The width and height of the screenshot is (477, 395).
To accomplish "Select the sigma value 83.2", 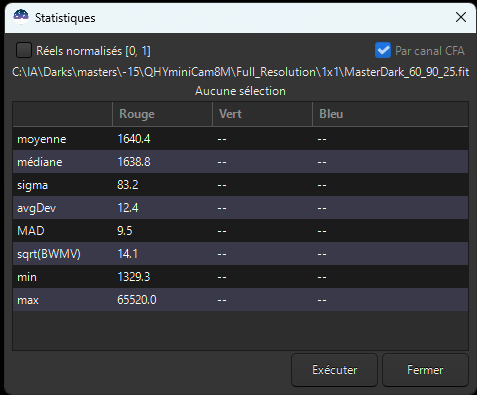I will coord(128,185).
